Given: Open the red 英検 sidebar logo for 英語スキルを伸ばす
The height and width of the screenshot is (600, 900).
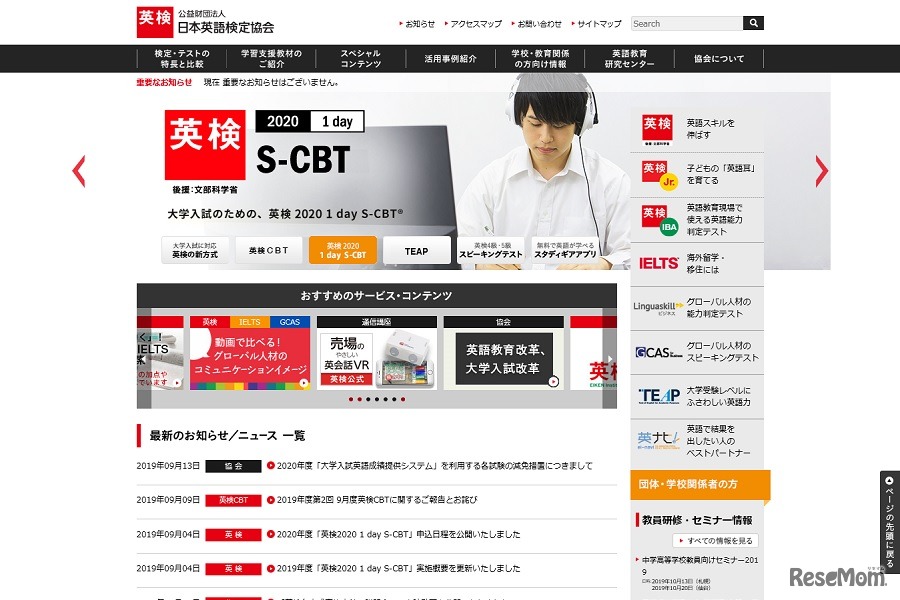Looking at the screenshot, I should pyautogui.click(x=657, y=129).
